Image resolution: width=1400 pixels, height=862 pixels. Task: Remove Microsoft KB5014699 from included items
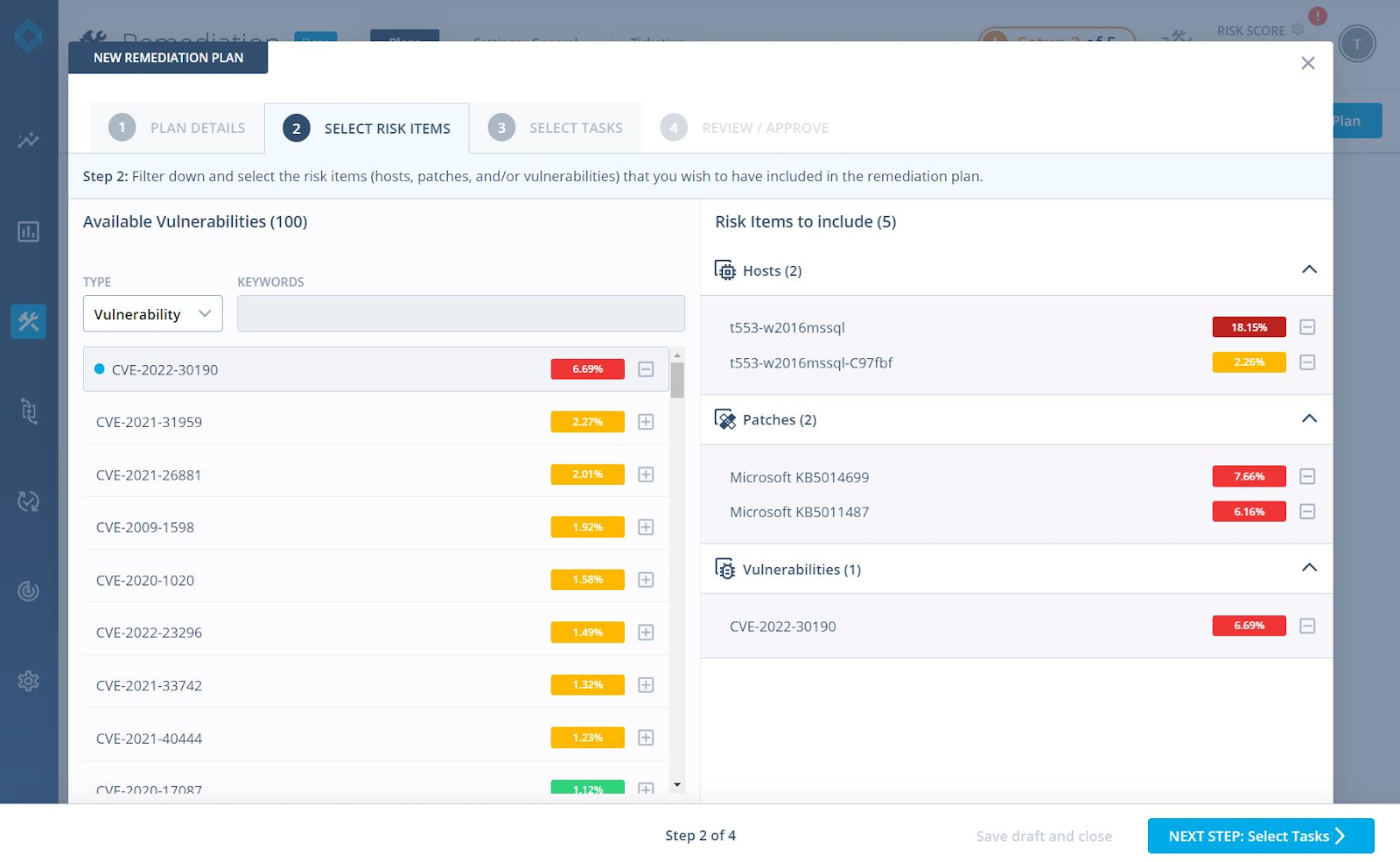[1307, 477]
